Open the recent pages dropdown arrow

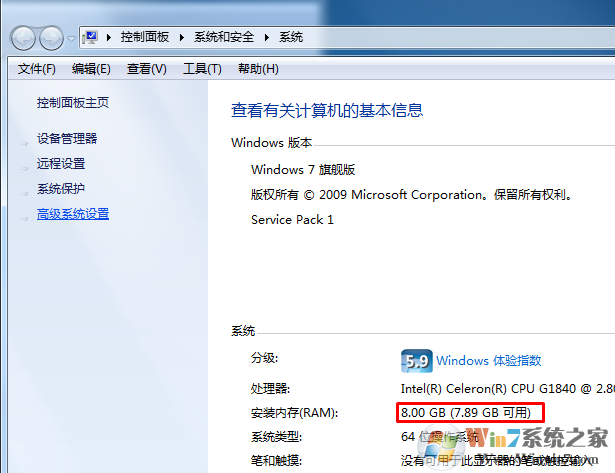click(x=71, y=38)
